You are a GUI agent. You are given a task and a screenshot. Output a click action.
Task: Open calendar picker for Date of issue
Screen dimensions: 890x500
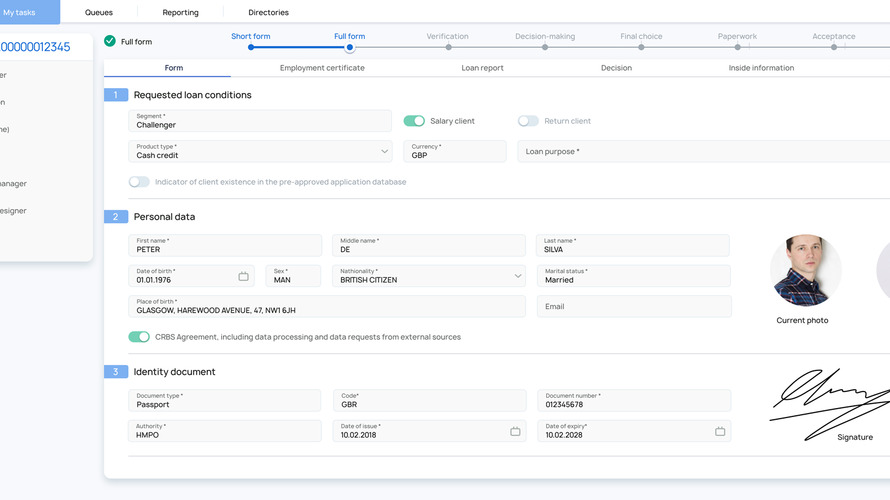[515, 431]
